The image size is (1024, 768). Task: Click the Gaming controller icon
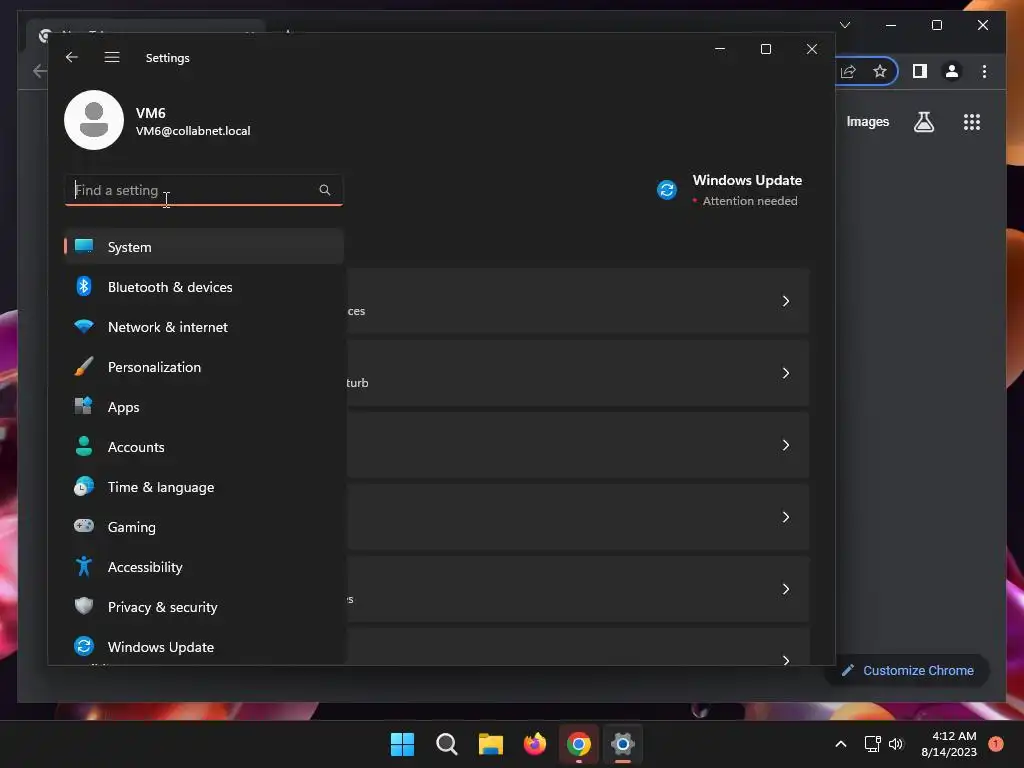click(x=84, y=526)
